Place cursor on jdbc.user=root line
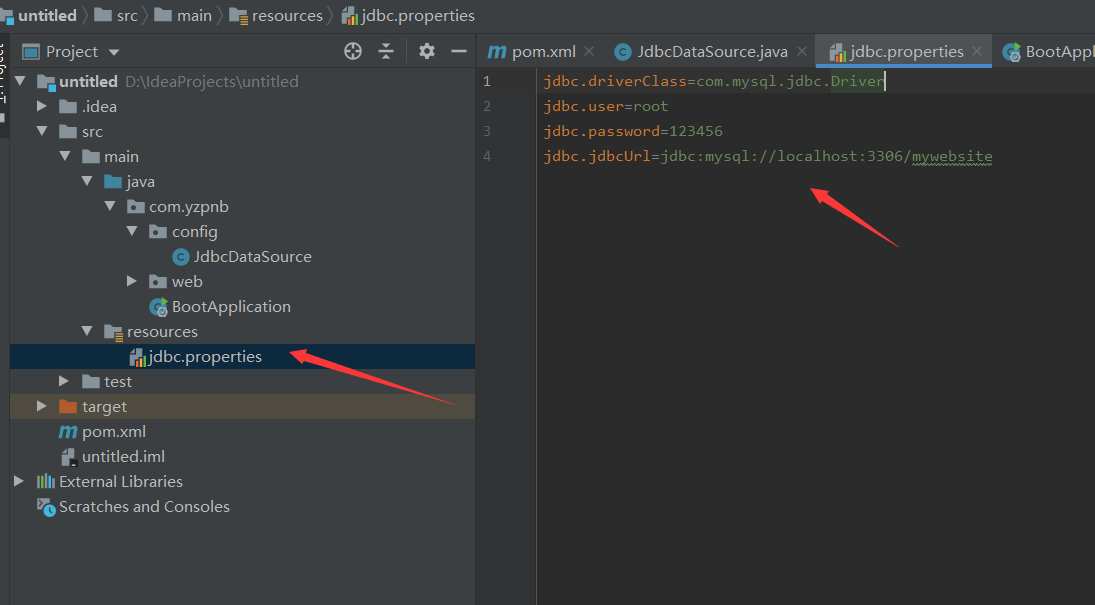Viewport: 1095px width, 605px height. (605, 106)
